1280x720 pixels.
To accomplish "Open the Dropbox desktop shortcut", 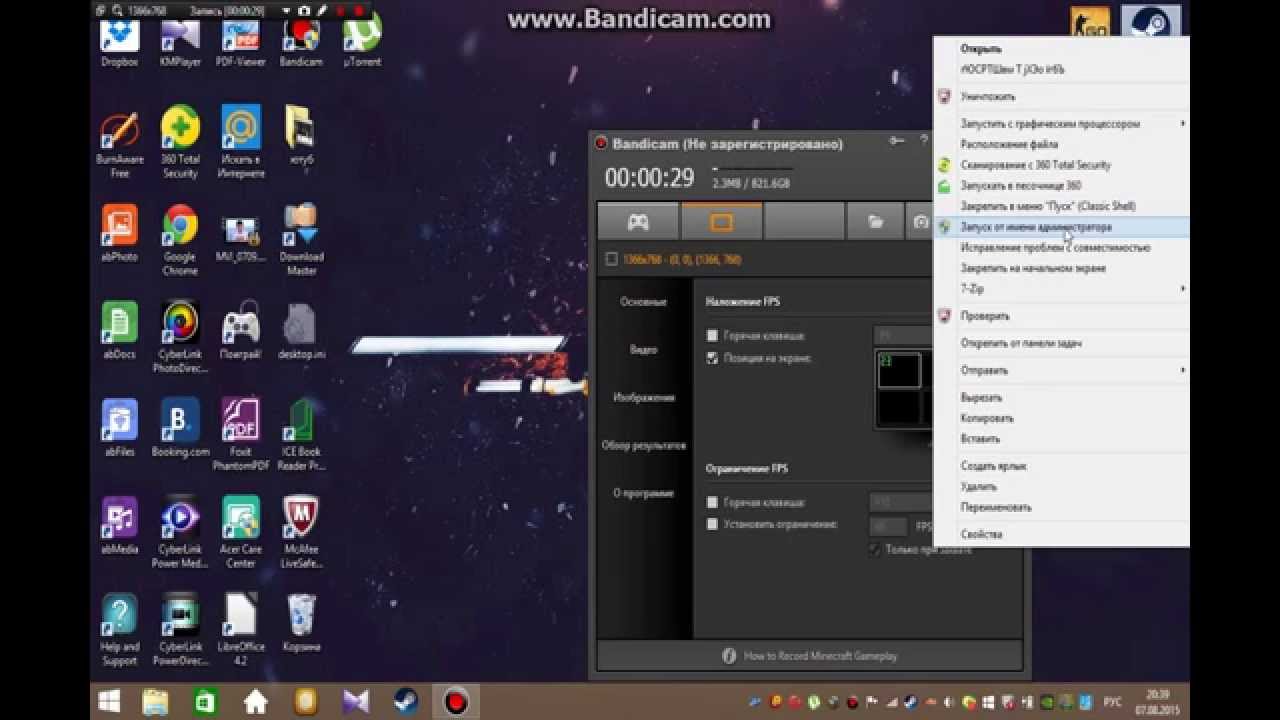I will [x=119, y=43].
